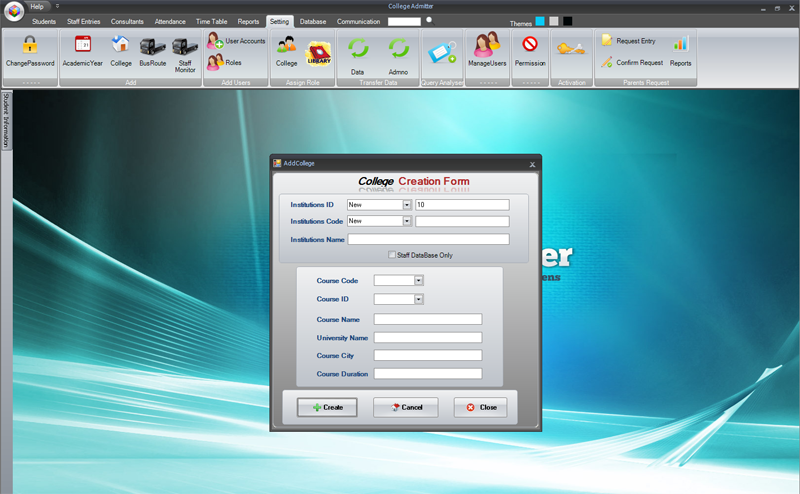Click the AcademicYear calendar icon

[x=83, y=44]
